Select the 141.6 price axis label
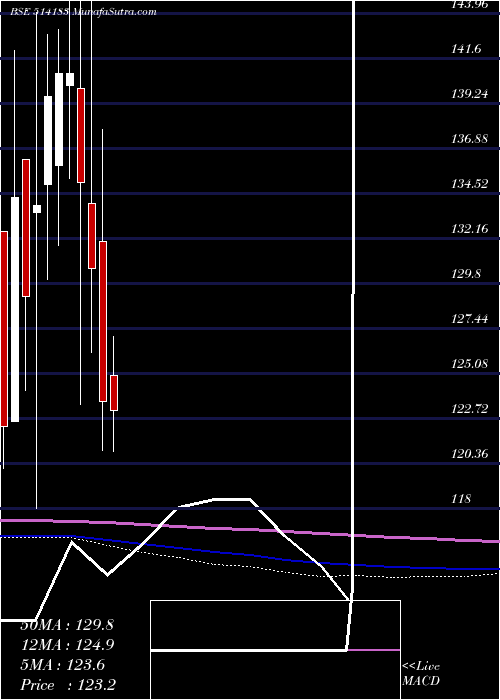The width and height of the screenshot is (500, 700). tap(466, 49)
